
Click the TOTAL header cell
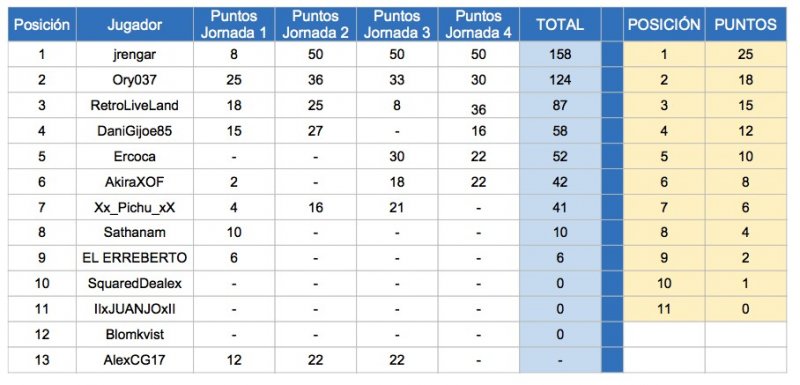[x=560, y=24]
